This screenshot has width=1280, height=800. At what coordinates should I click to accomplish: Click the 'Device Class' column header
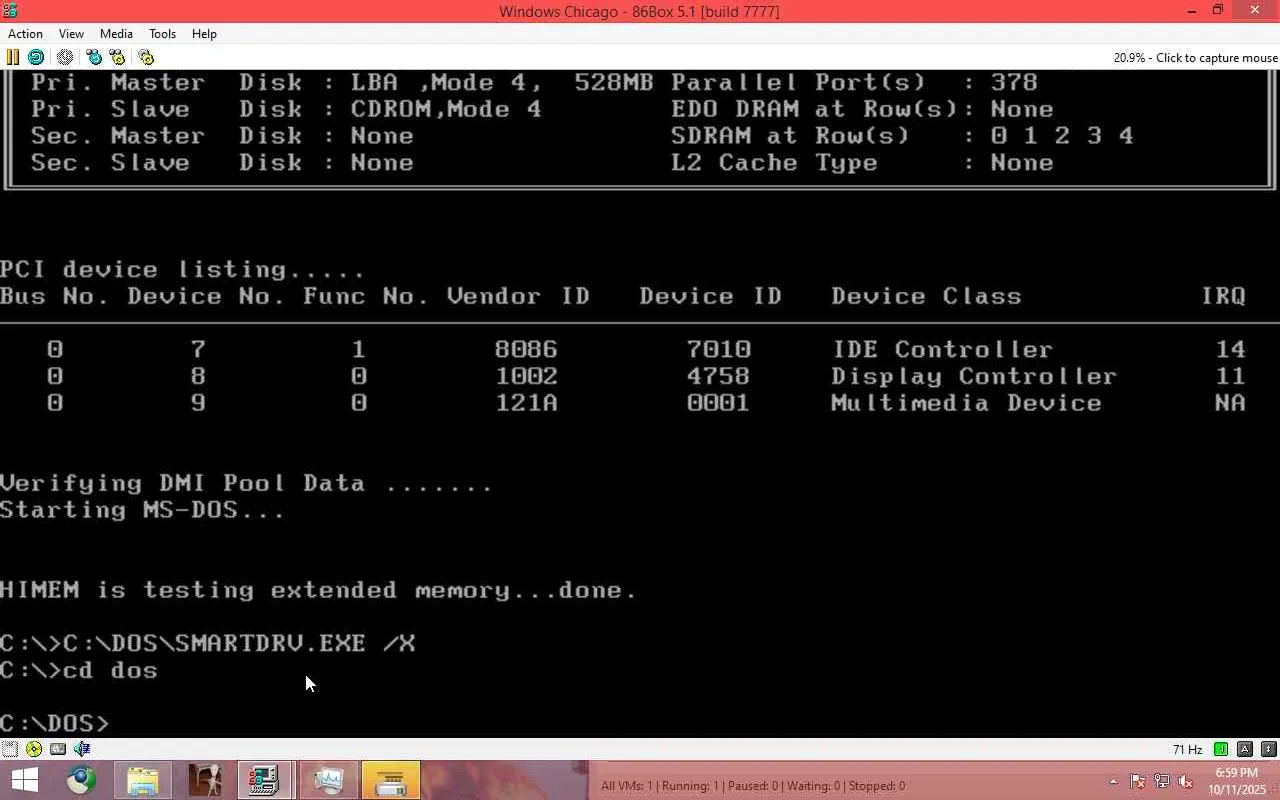point(926,297)
